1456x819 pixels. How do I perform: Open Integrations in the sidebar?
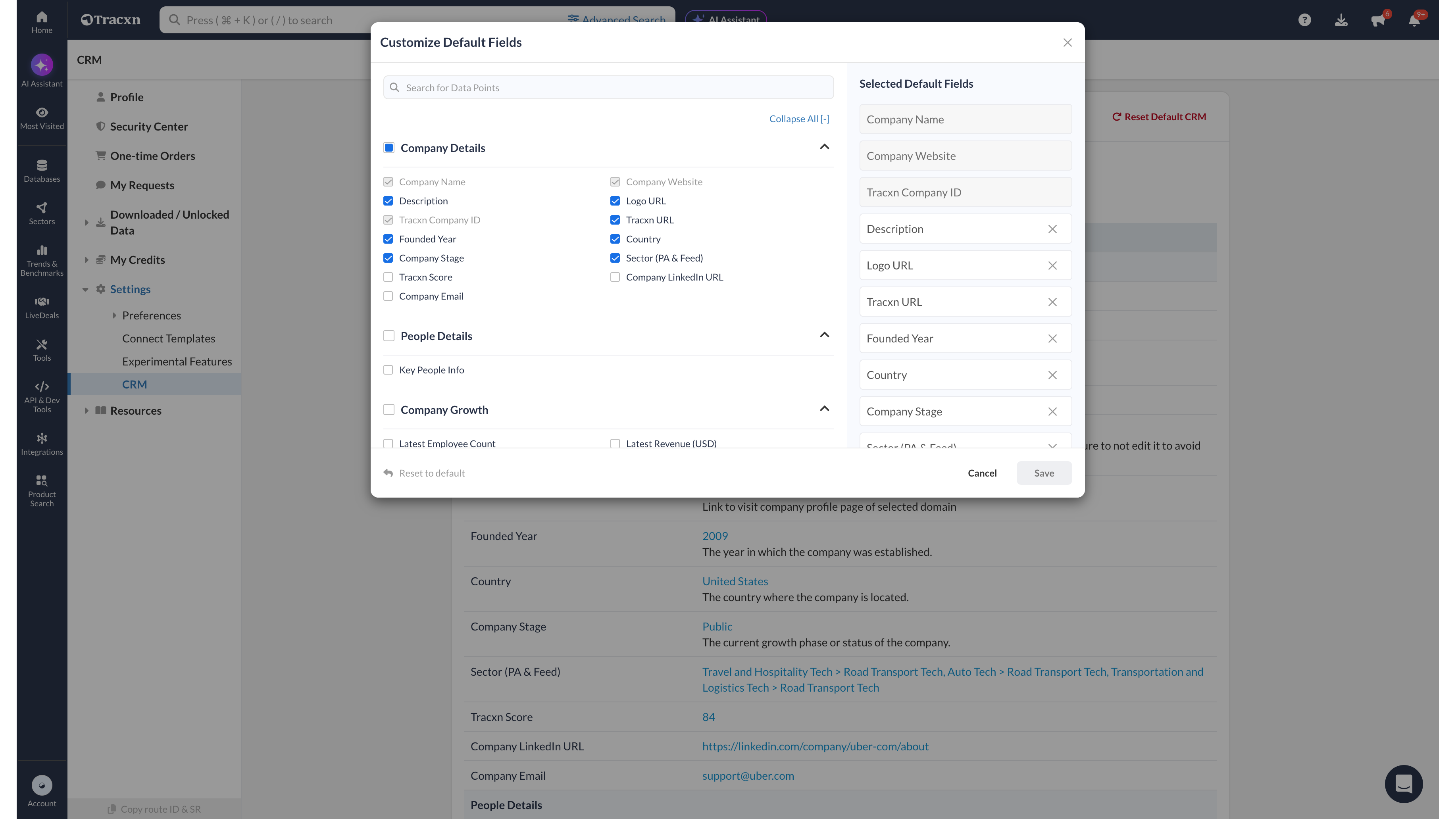(42, 444)
